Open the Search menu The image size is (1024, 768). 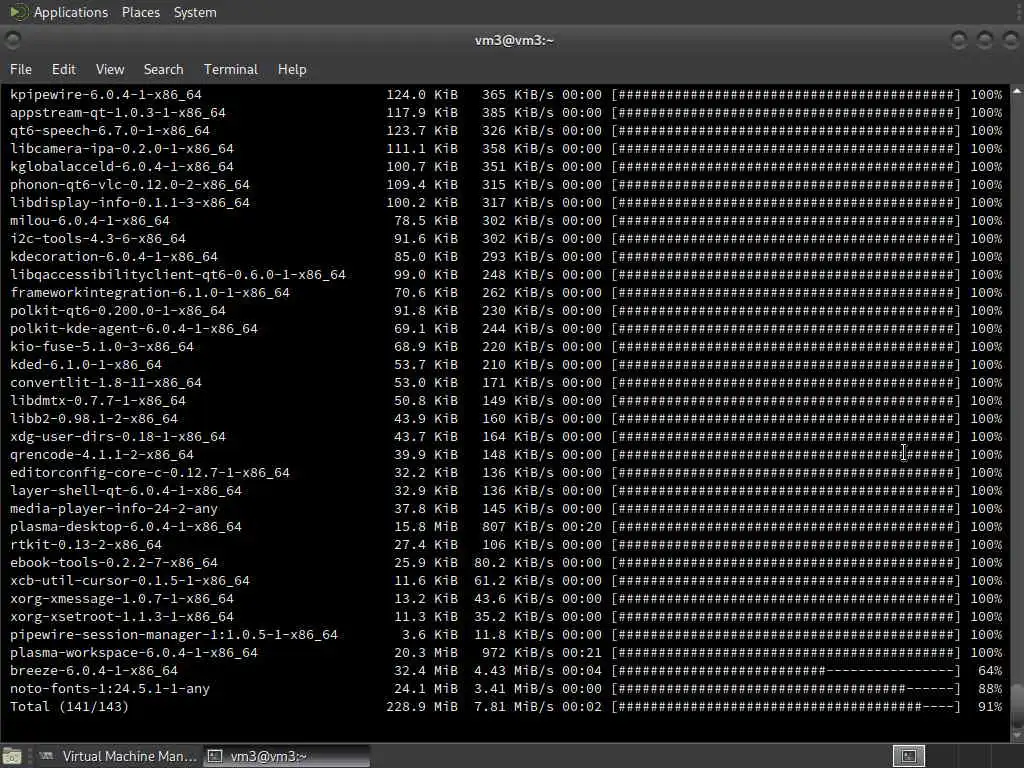point(163,69)
